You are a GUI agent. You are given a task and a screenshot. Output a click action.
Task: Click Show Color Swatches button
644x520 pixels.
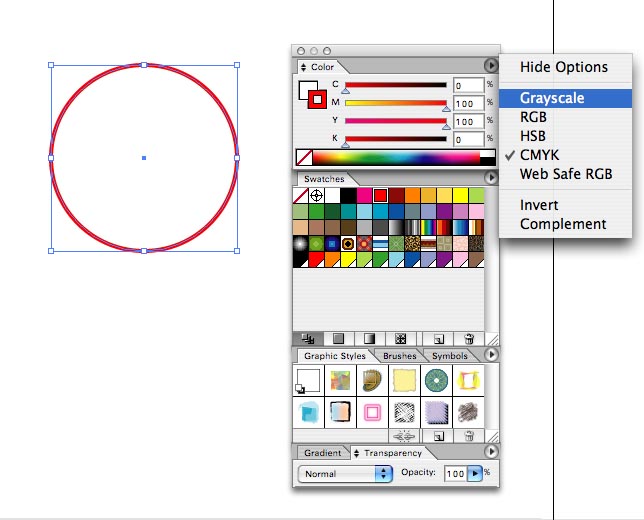(x=338, y=339)
